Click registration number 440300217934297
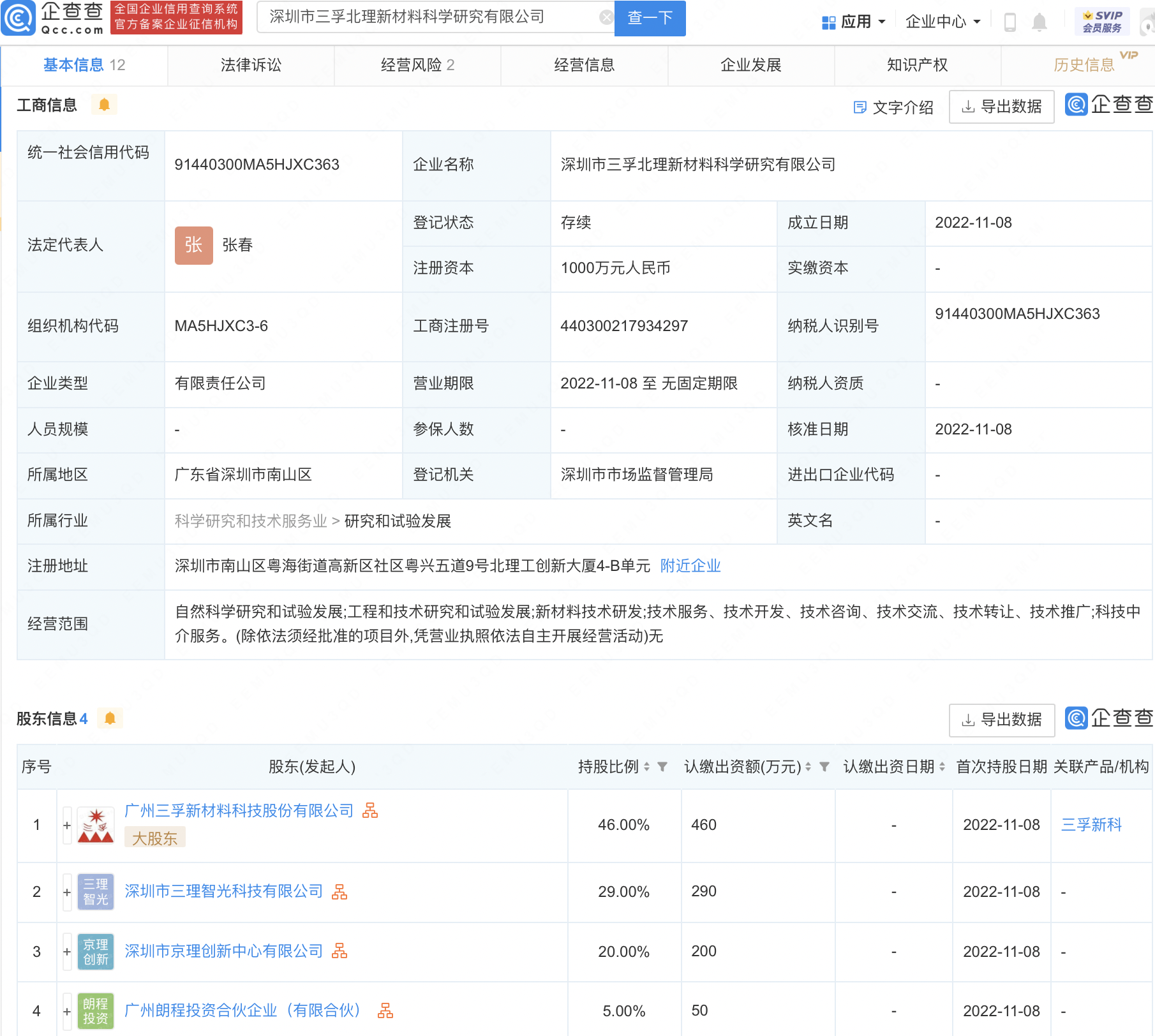1155x1036 pixels. pyautogui.click(x=624, y=326)
